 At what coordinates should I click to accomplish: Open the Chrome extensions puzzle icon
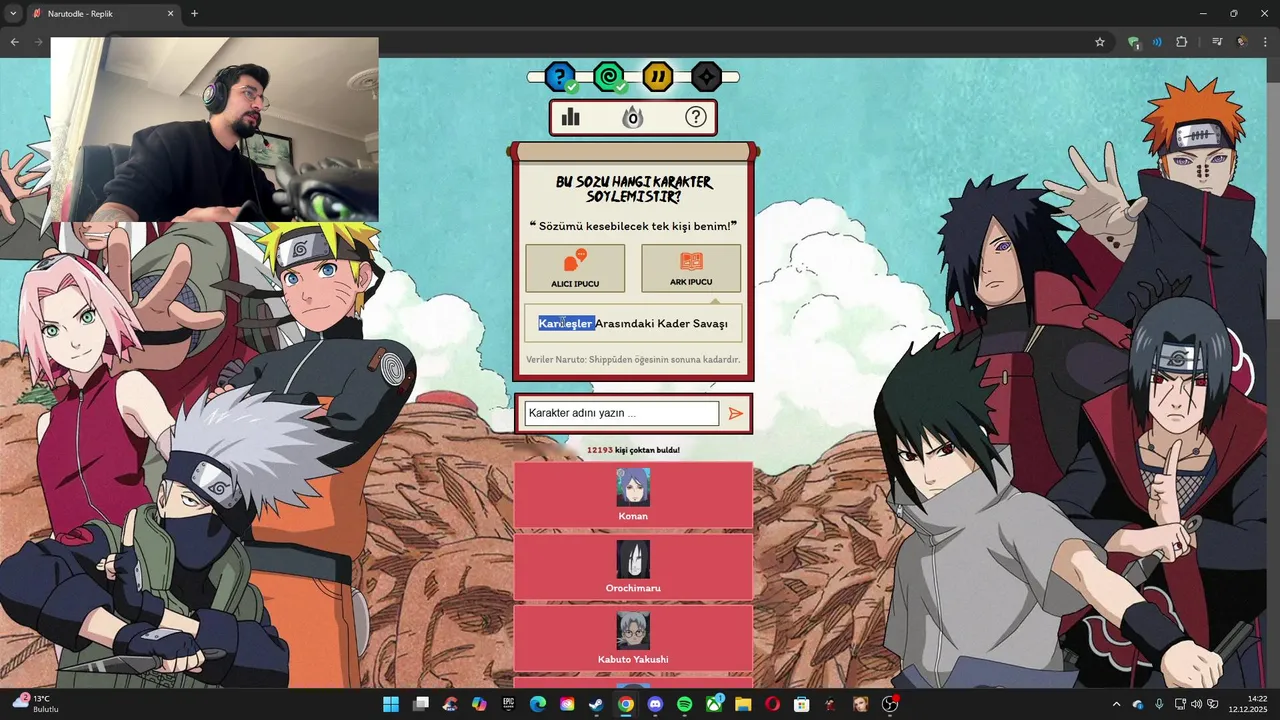(x=1182, y=42)
